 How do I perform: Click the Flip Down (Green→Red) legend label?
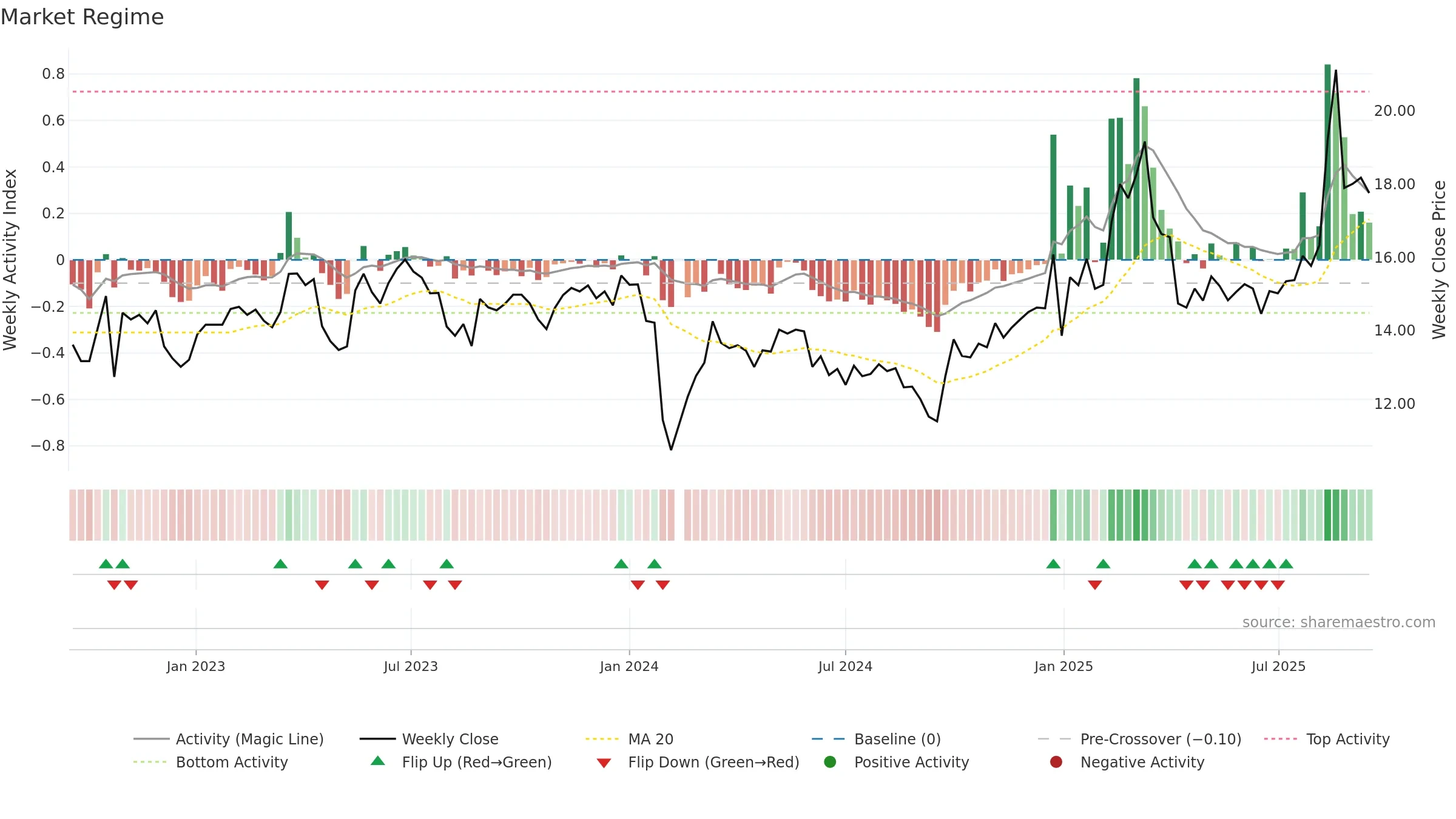click(x=713, y=762)
